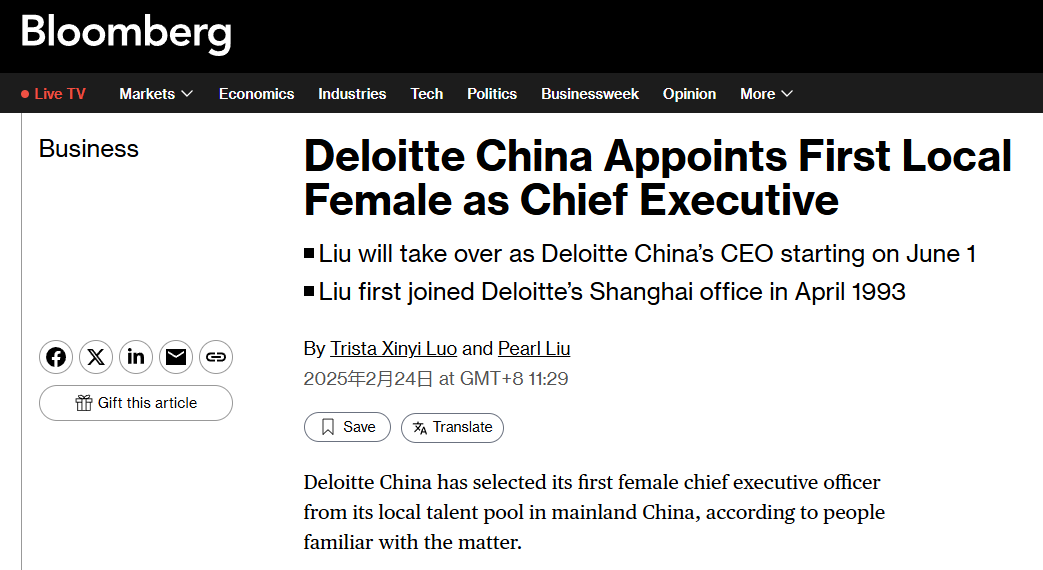Share article by email envelope icon
The image size is (1043, 570).
coord(176,357)
